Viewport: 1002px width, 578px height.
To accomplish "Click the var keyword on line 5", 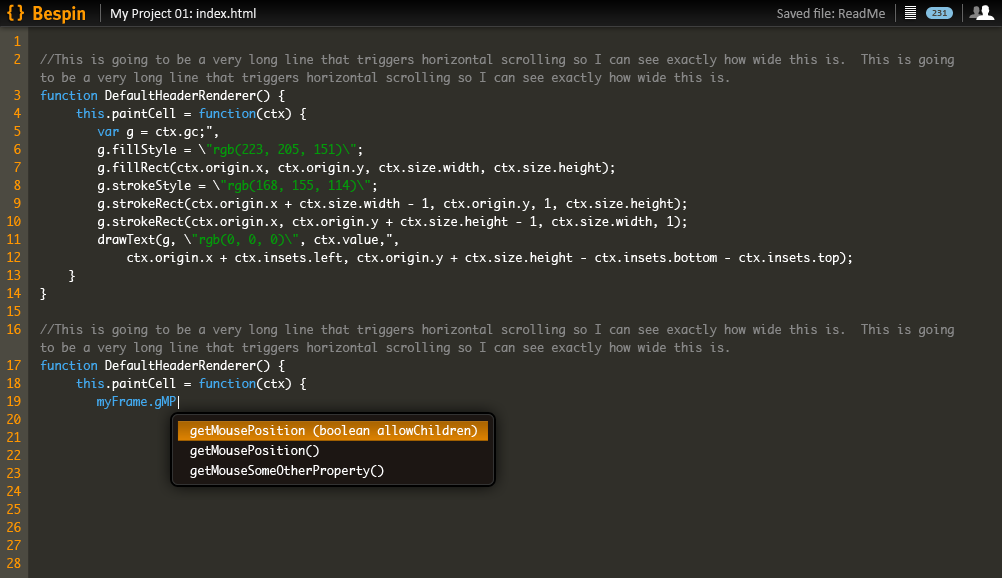I will point(108,132).
